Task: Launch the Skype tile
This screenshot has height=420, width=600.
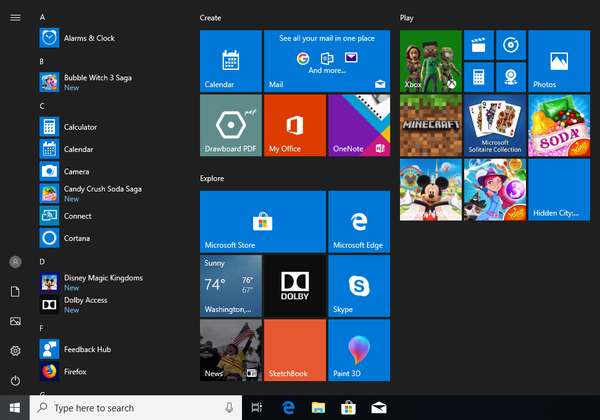Action: [359, 286]
